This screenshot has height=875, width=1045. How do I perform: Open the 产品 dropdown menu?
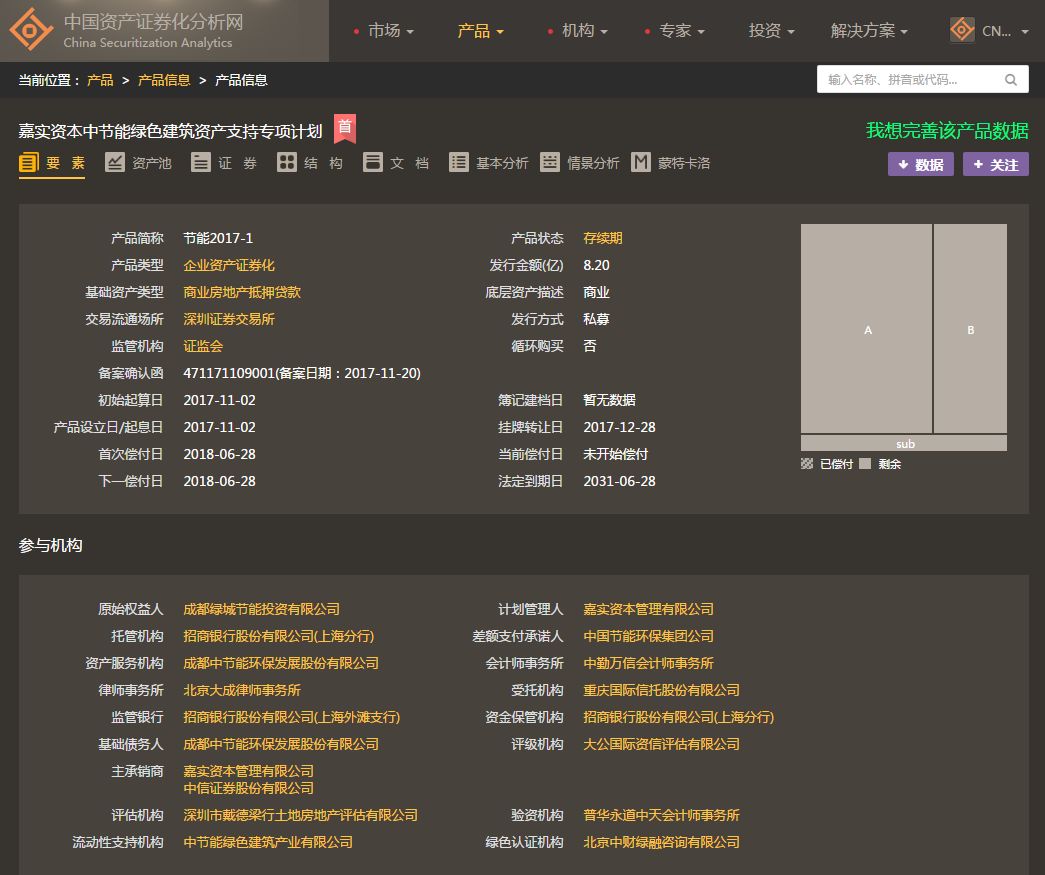(x=481, y=31)
